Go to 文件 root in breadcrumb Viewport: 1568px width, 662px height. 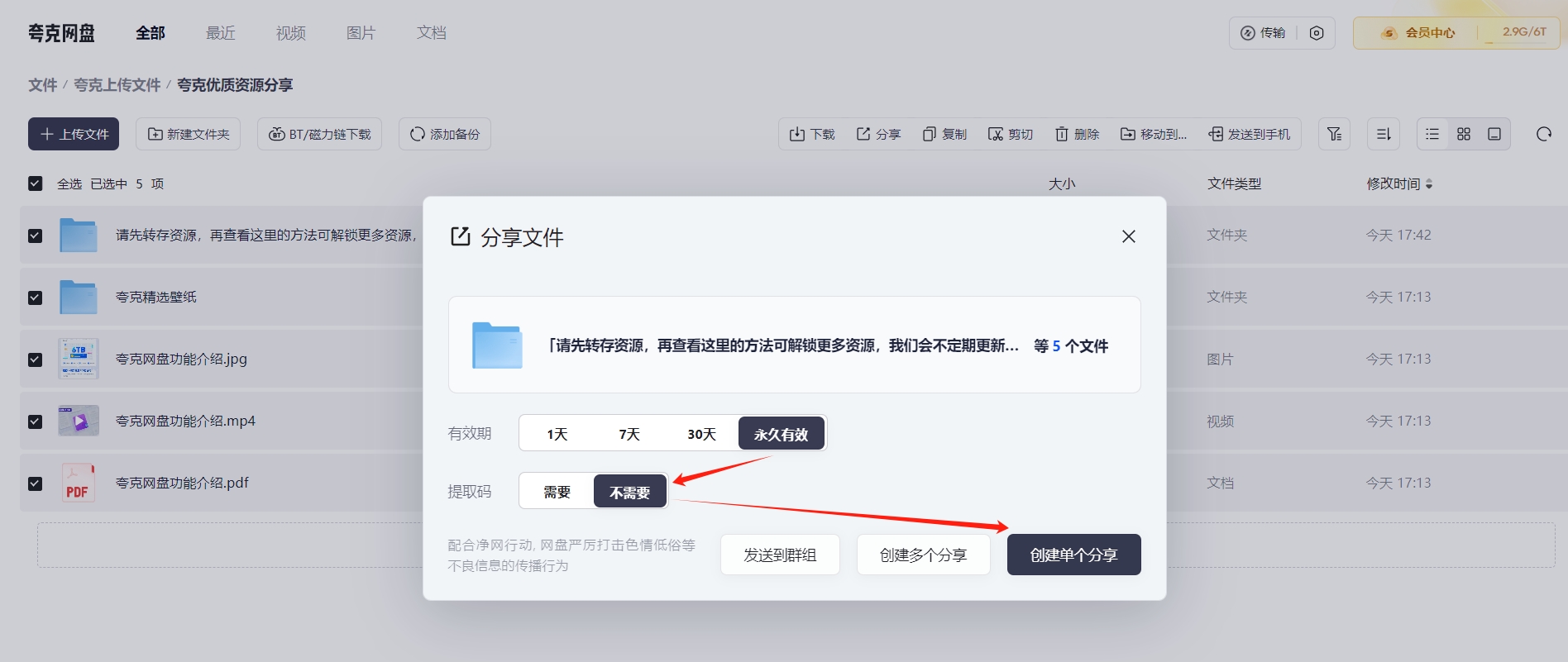coord(43,85)
